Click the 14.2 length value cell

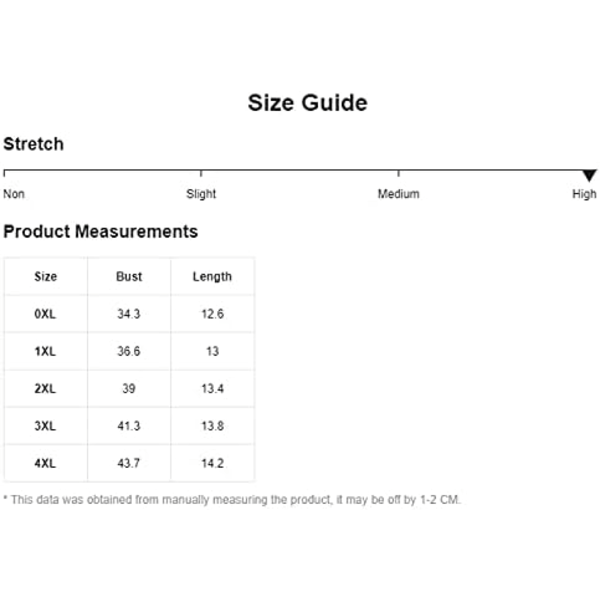pyautogui.click(x=213, y=463)
